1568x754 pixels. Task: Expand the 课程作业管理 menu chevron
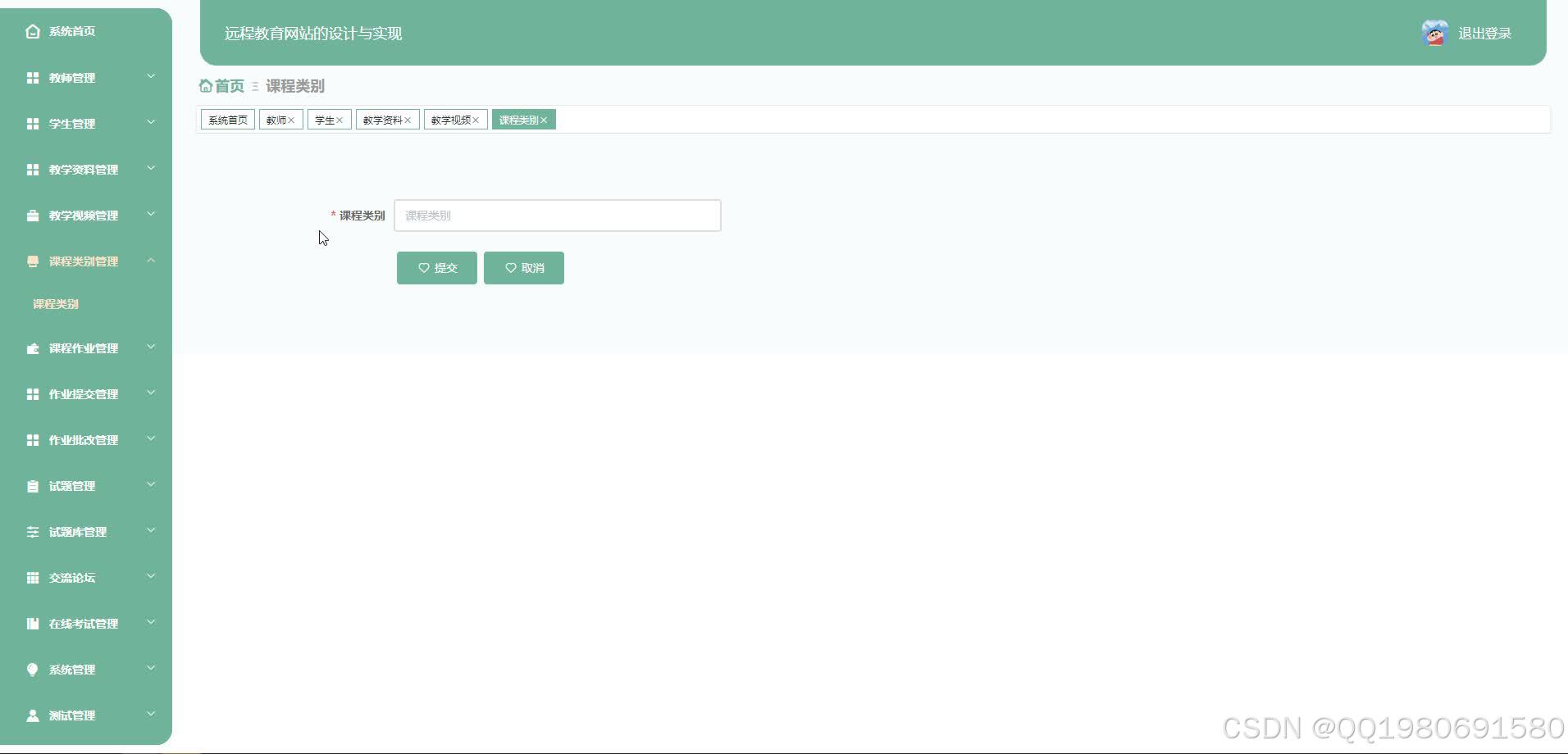pos(151,347)
